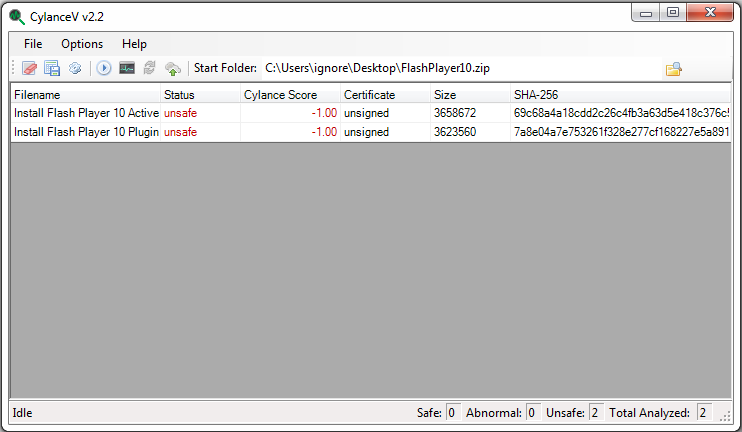
Task: Click size value 3658672
Action: 455,113
